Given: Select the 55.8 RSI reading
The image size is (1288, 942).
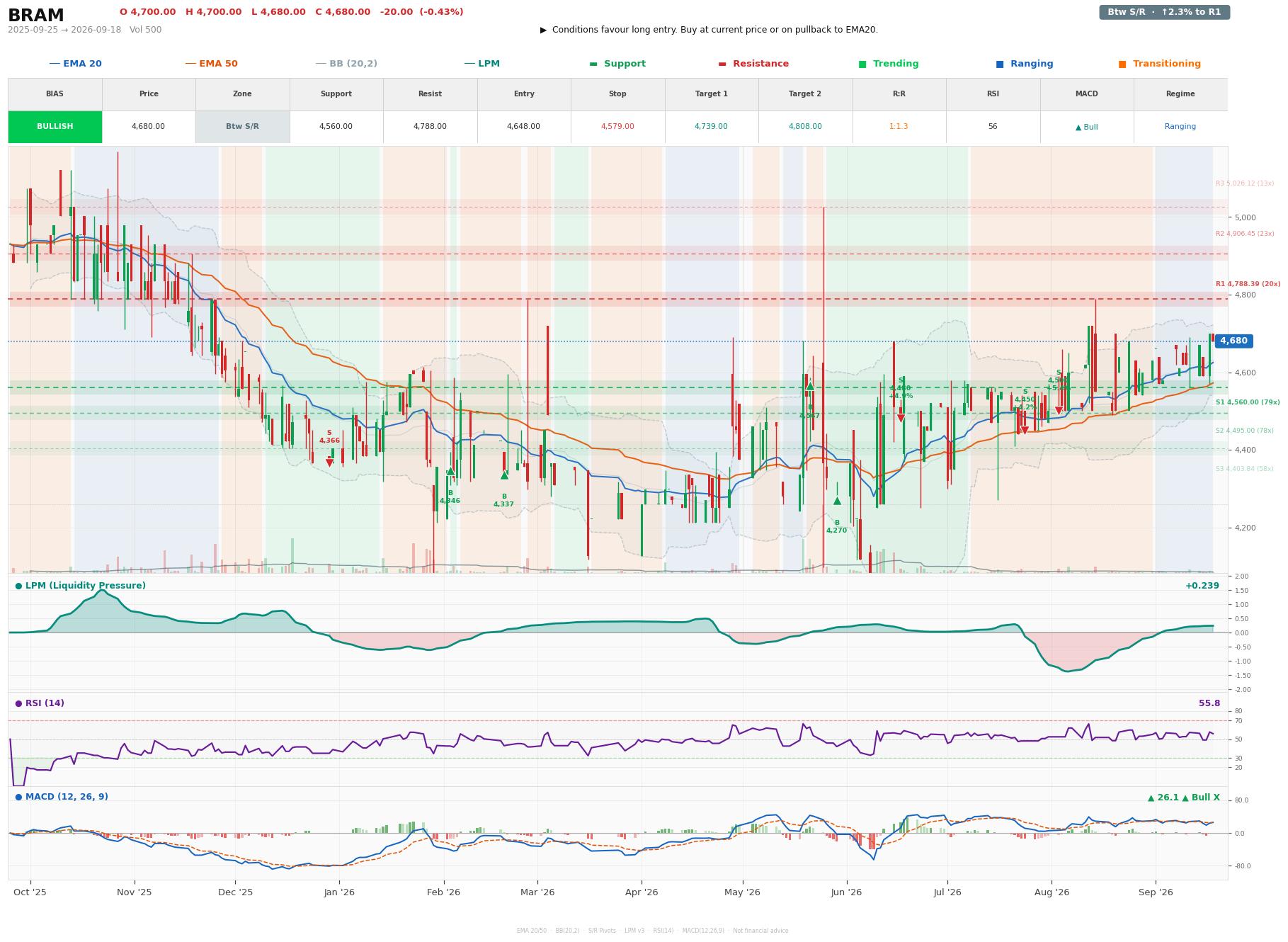Looking at the screenshot, I should point(1209,703).
